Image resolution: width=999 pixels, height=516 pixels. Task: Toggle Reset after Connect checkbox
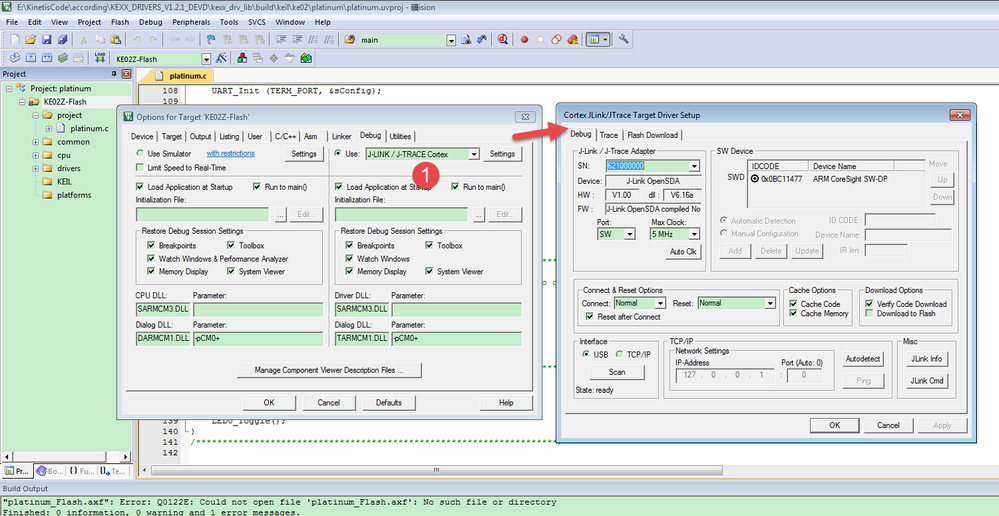(589, 317)
